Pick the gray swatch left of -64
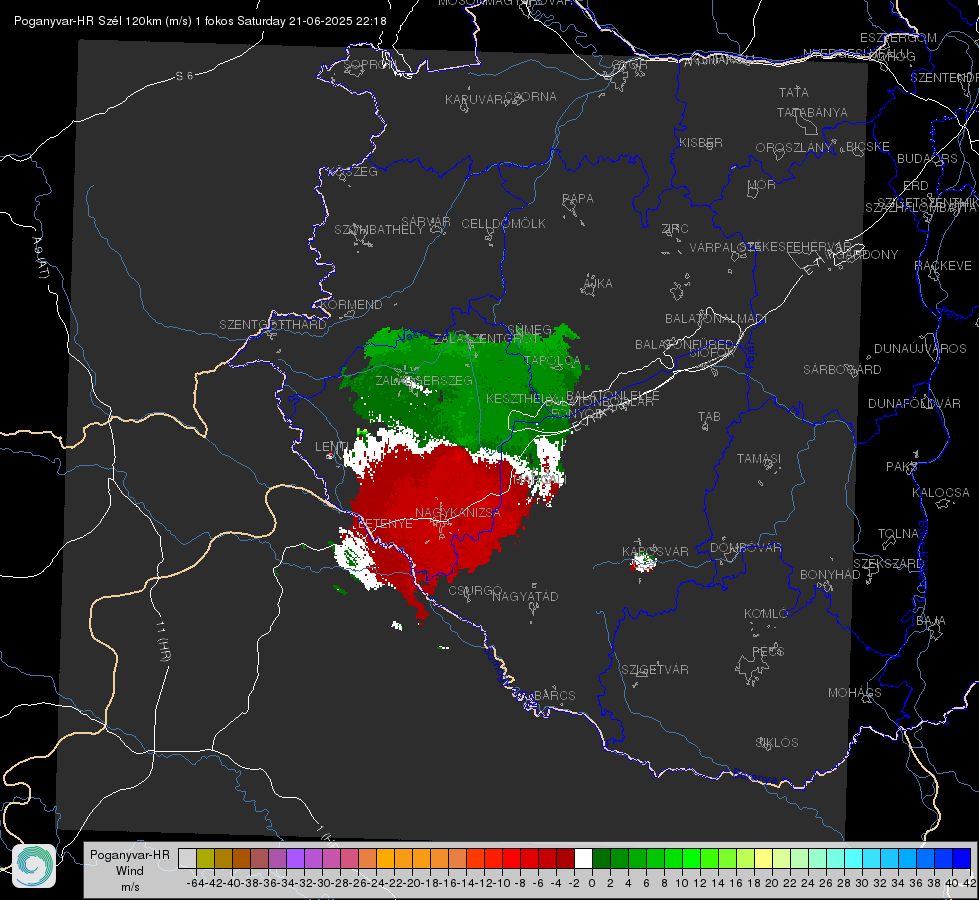 (187, 858)
